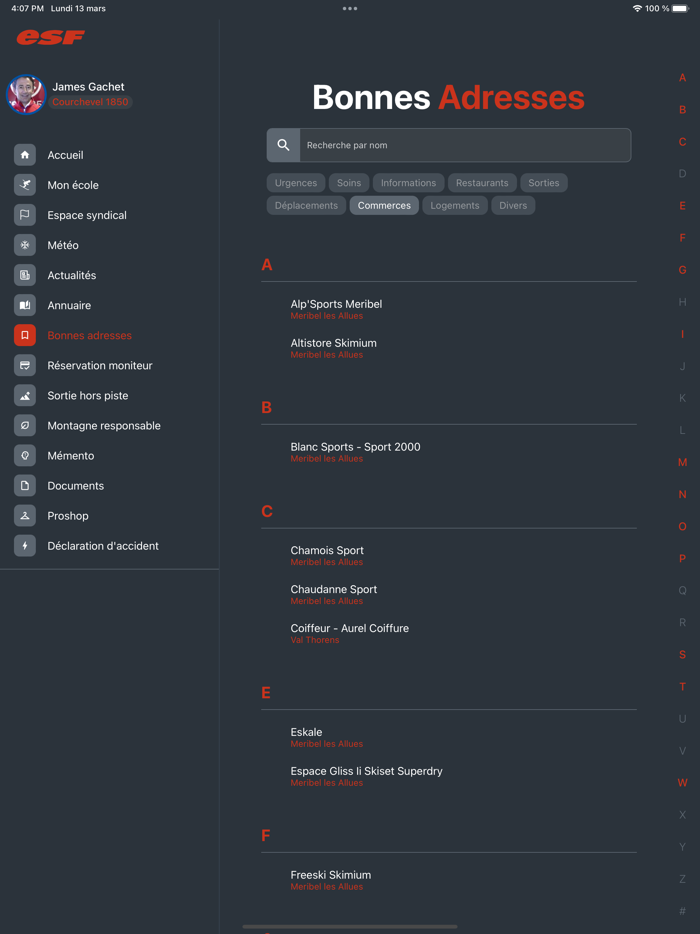Click the Documents file icon

tap(25, 486)
